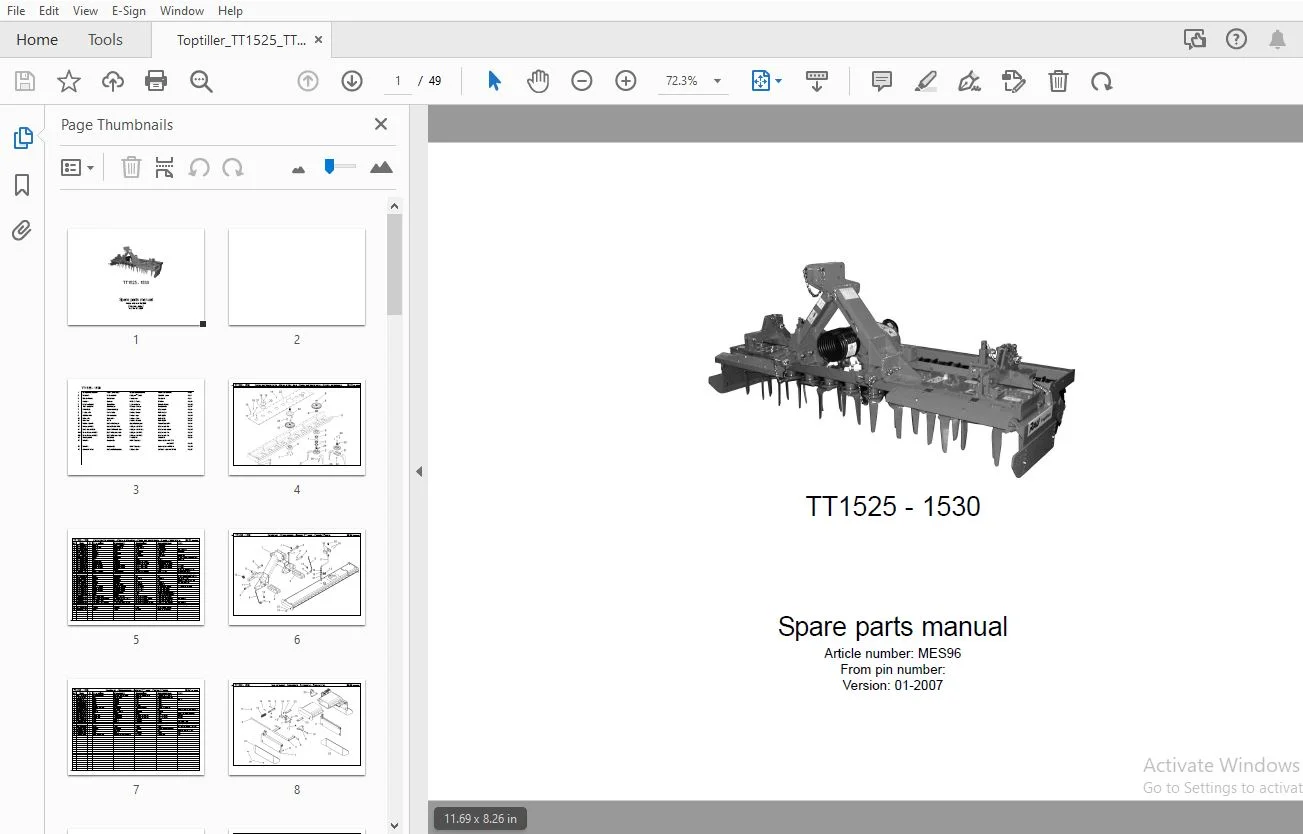Print the document with the printer icon

click(x=156, y=82)
